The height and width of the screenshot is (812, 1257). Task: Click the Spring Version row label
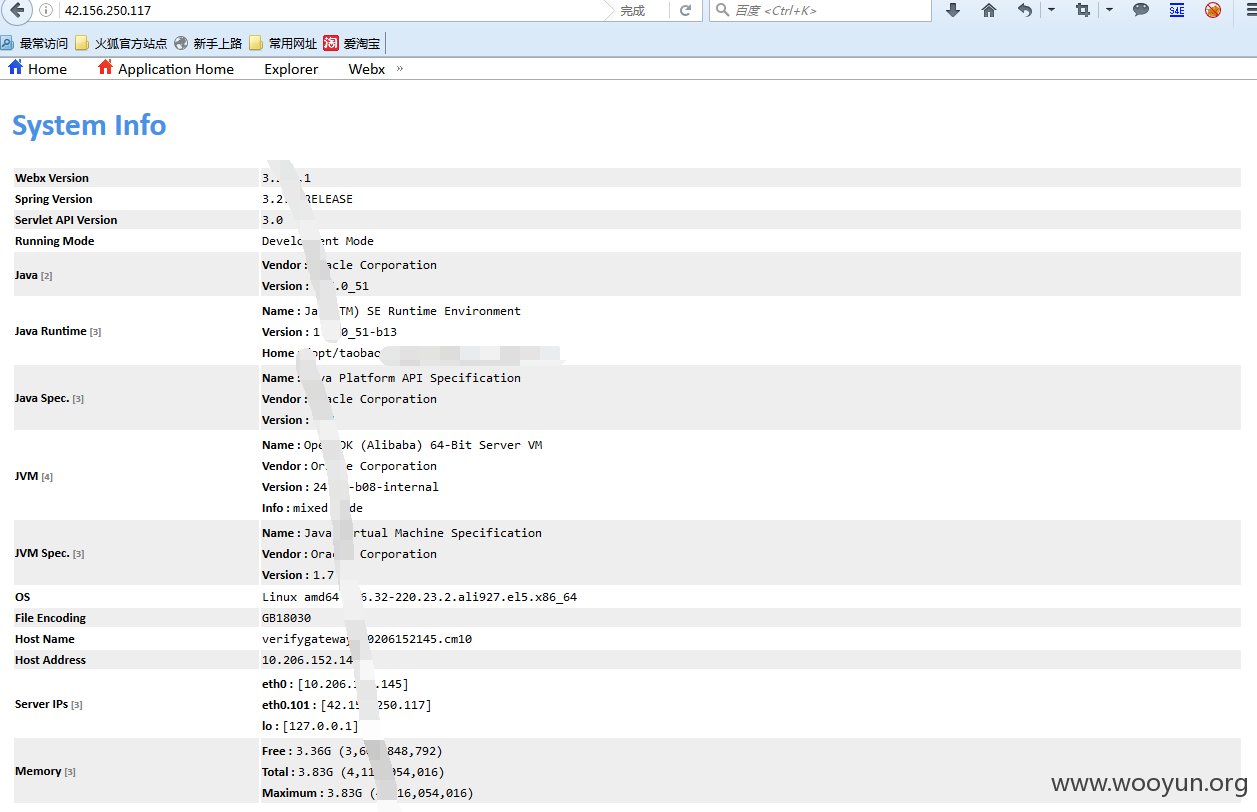pos(54,199)
